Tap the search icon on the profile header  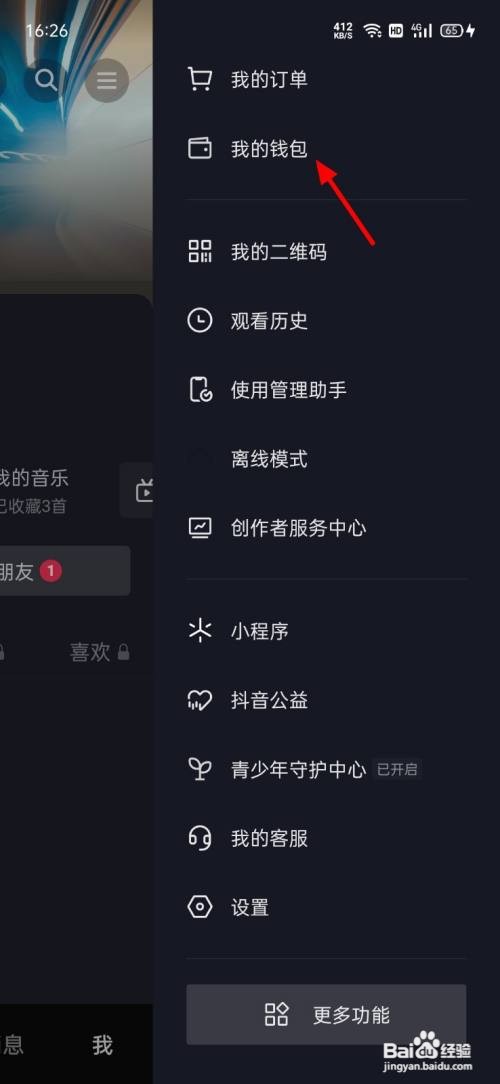pos(46,80)
